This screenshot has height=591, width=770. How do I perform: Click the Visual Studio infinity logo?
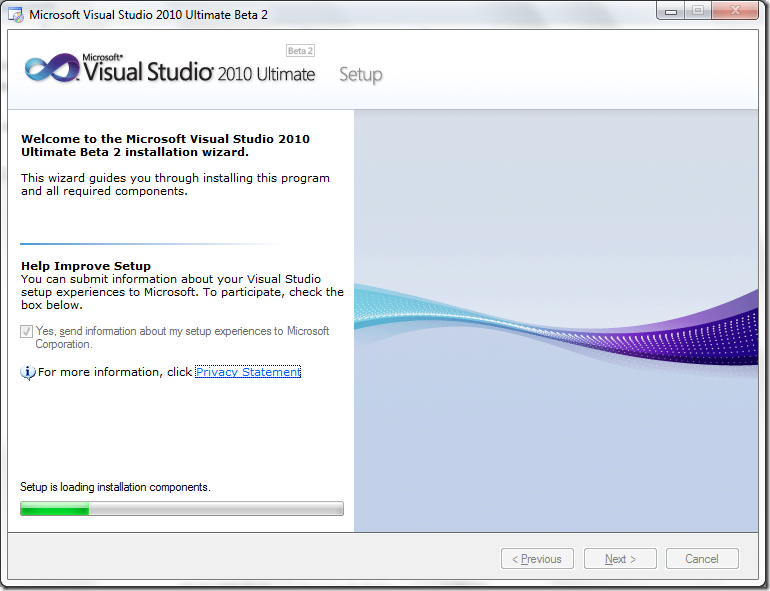pos(52,68)
